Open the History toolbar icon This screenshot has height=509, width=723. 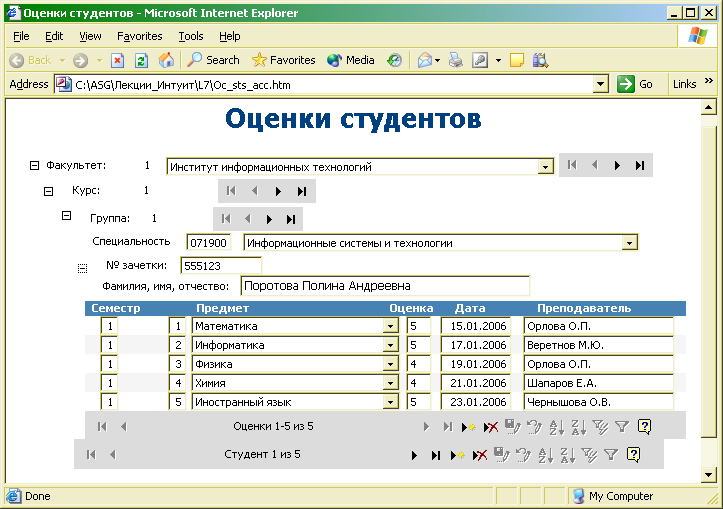pyautogui.click(x=394, y=60)
